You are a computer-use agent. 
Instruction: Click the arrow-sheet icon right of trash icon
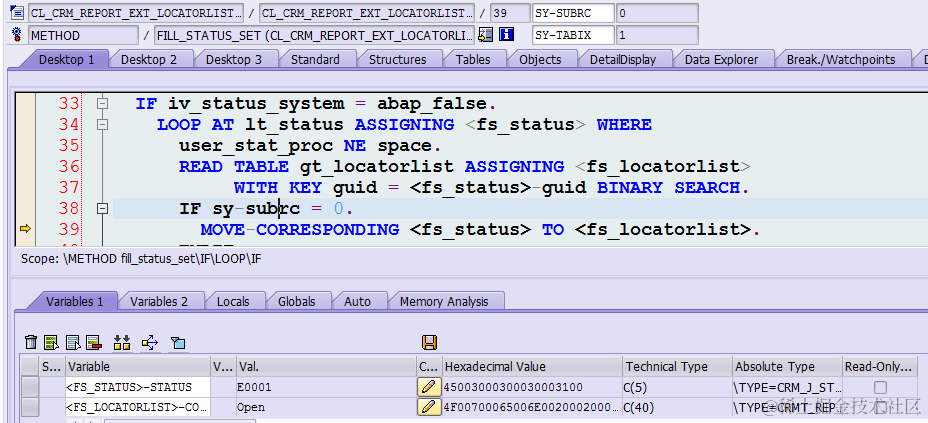pos(51,342)
